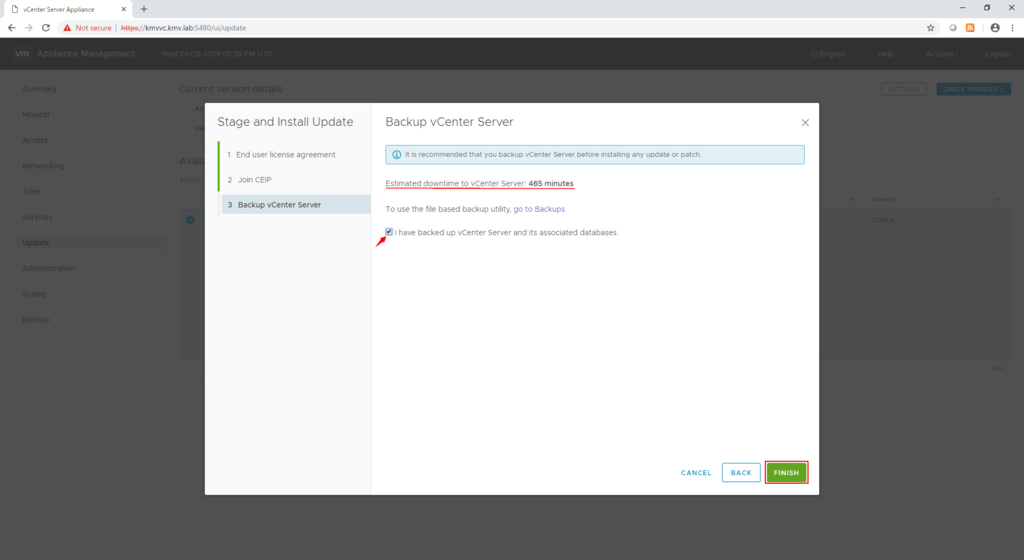Image resolution: width=1024 pixels, height=560 pixels.
Task: Open the Help dropdown menu
Action: coord(888,54)
